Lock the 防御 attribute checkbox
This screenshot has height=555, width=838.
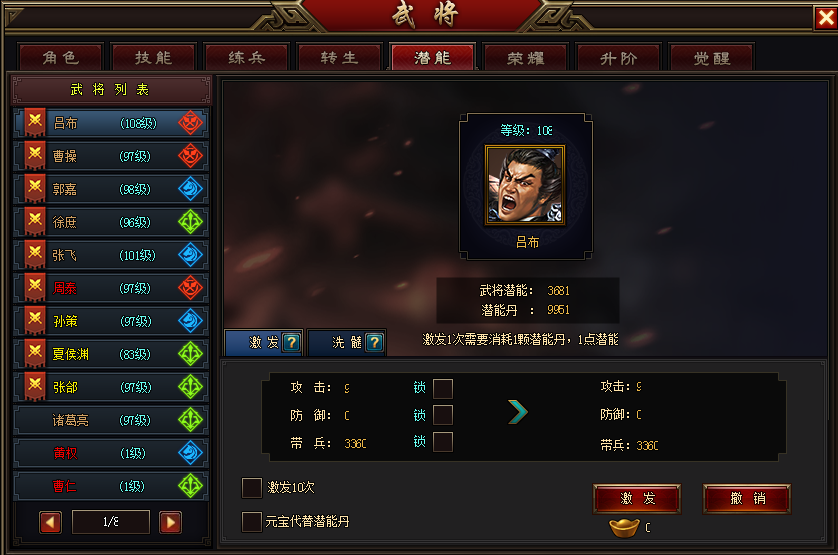[x=443, y=415]
